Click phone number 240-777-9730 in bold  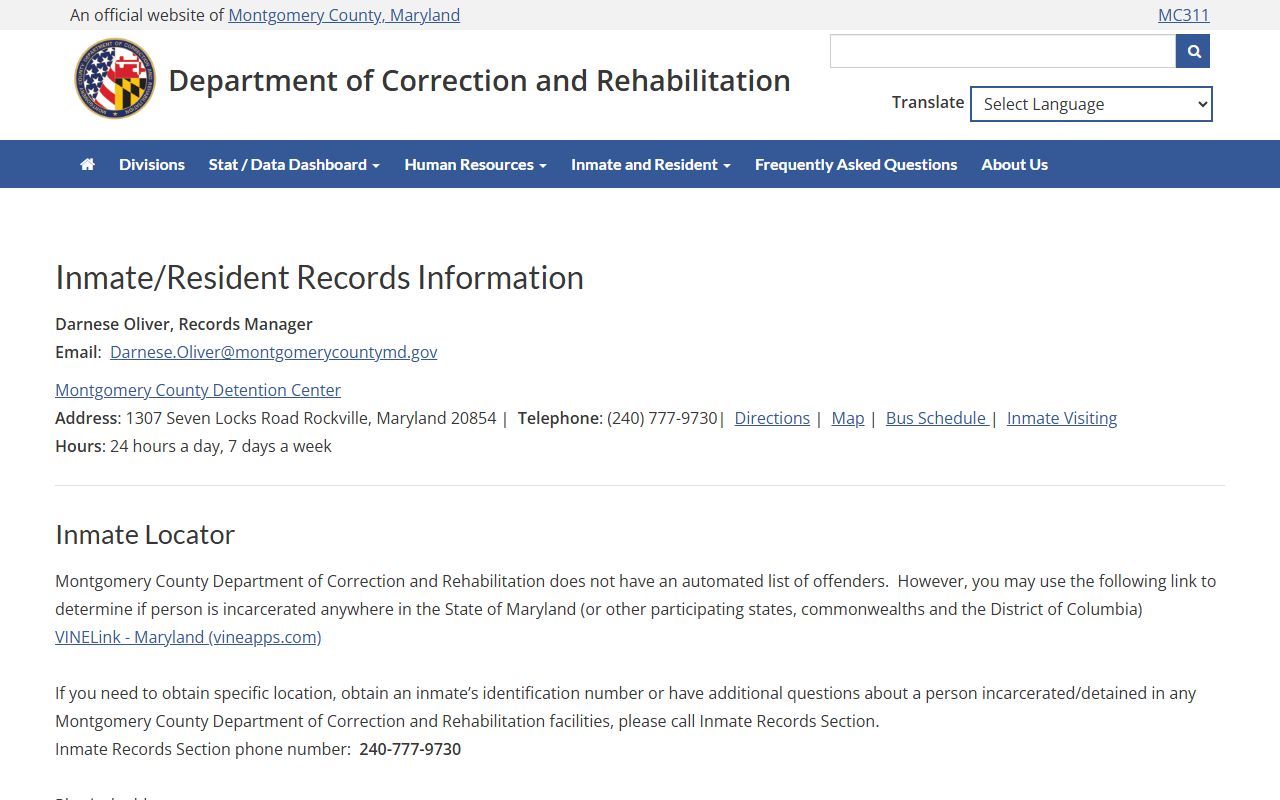410,749
